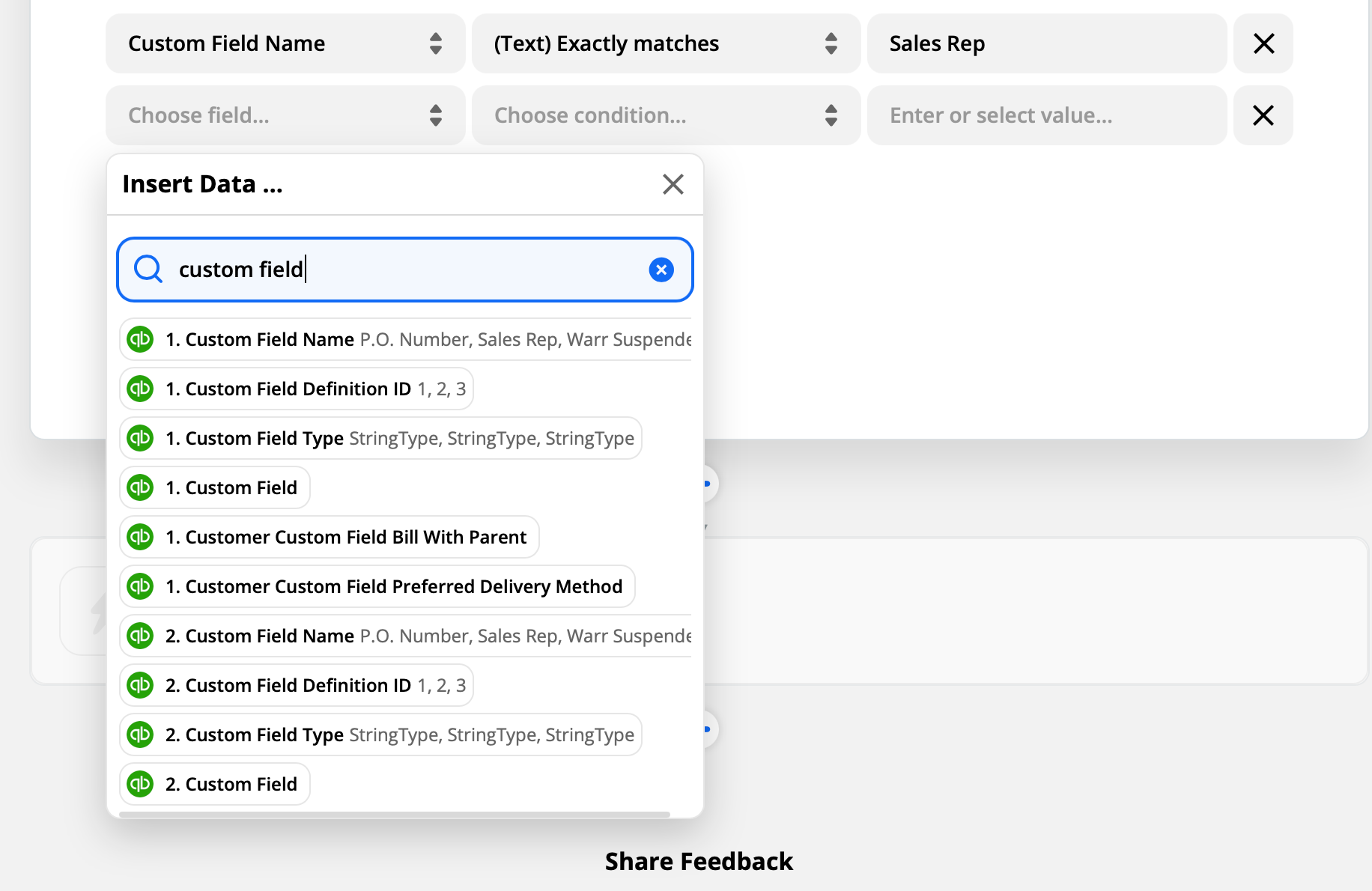Clear the search text with the blue X
The width and height of the screenshot is (1372, 891).
pyautogui.click(x=661, y=270)
